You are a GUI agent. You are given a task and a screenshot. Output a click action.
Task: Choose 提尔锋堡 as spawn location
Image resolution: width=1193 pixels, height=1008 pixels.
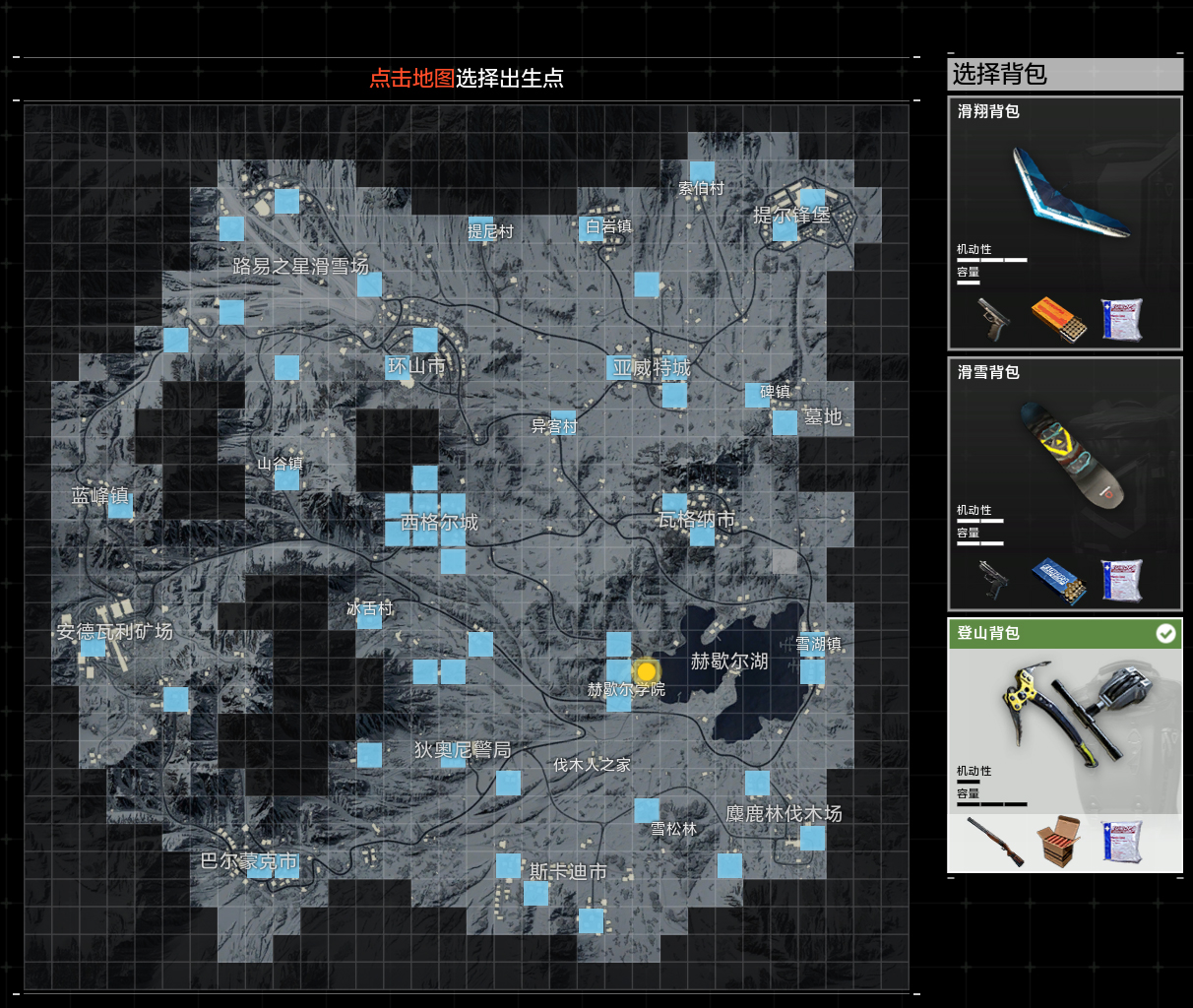[791, 215]
